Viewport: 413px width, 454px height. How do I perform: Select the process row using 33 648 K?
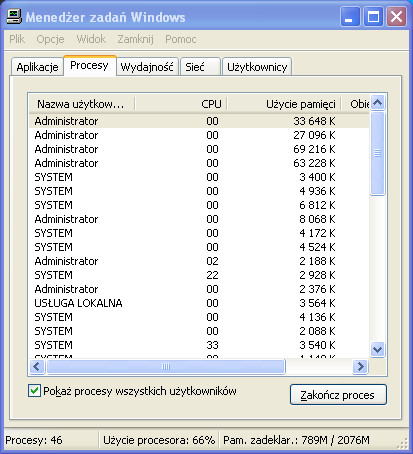coord(199,121)
